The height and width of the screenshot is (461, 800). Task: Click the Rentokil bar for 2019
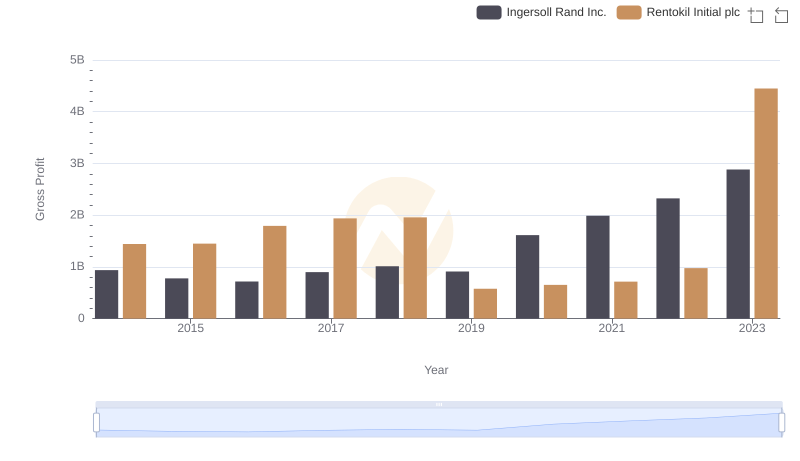pos(485,303)
